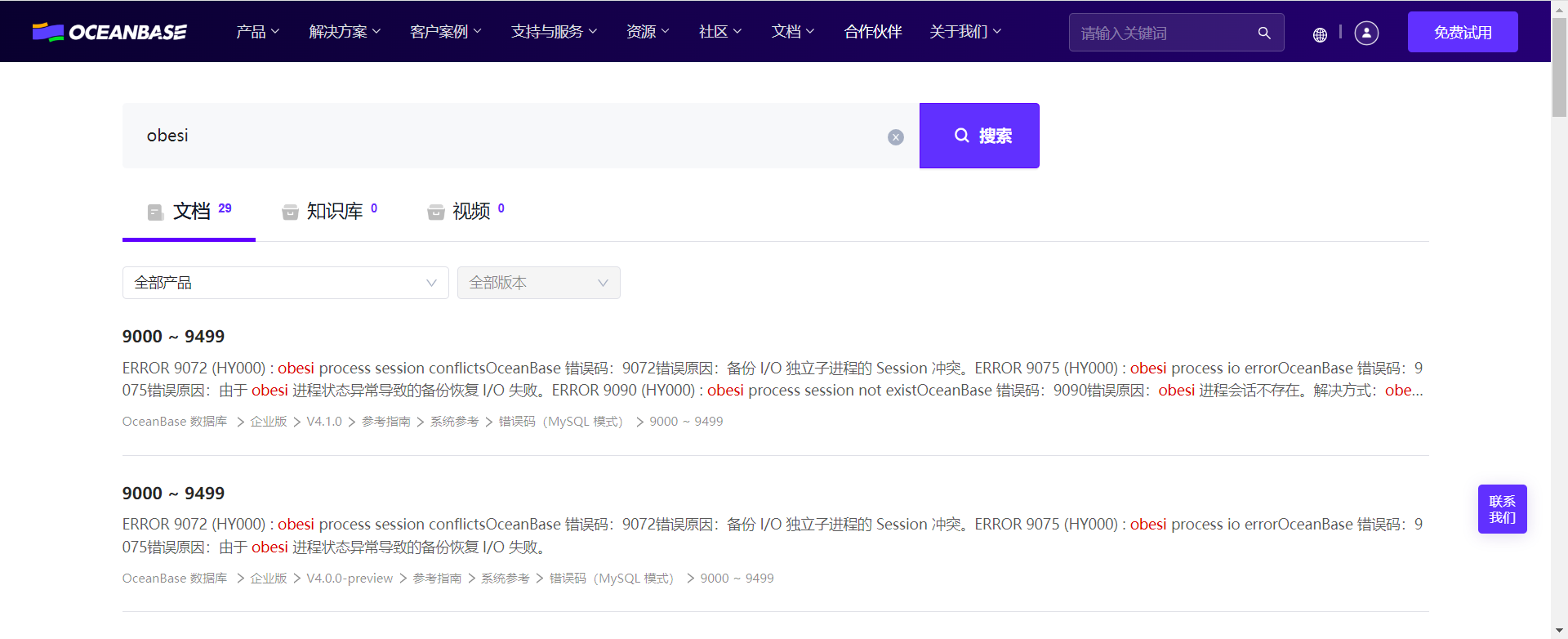This screenshot has width=1568, height=639.
Task: Click the scrollbar down arrow
Action: [x=1559, y=631]
